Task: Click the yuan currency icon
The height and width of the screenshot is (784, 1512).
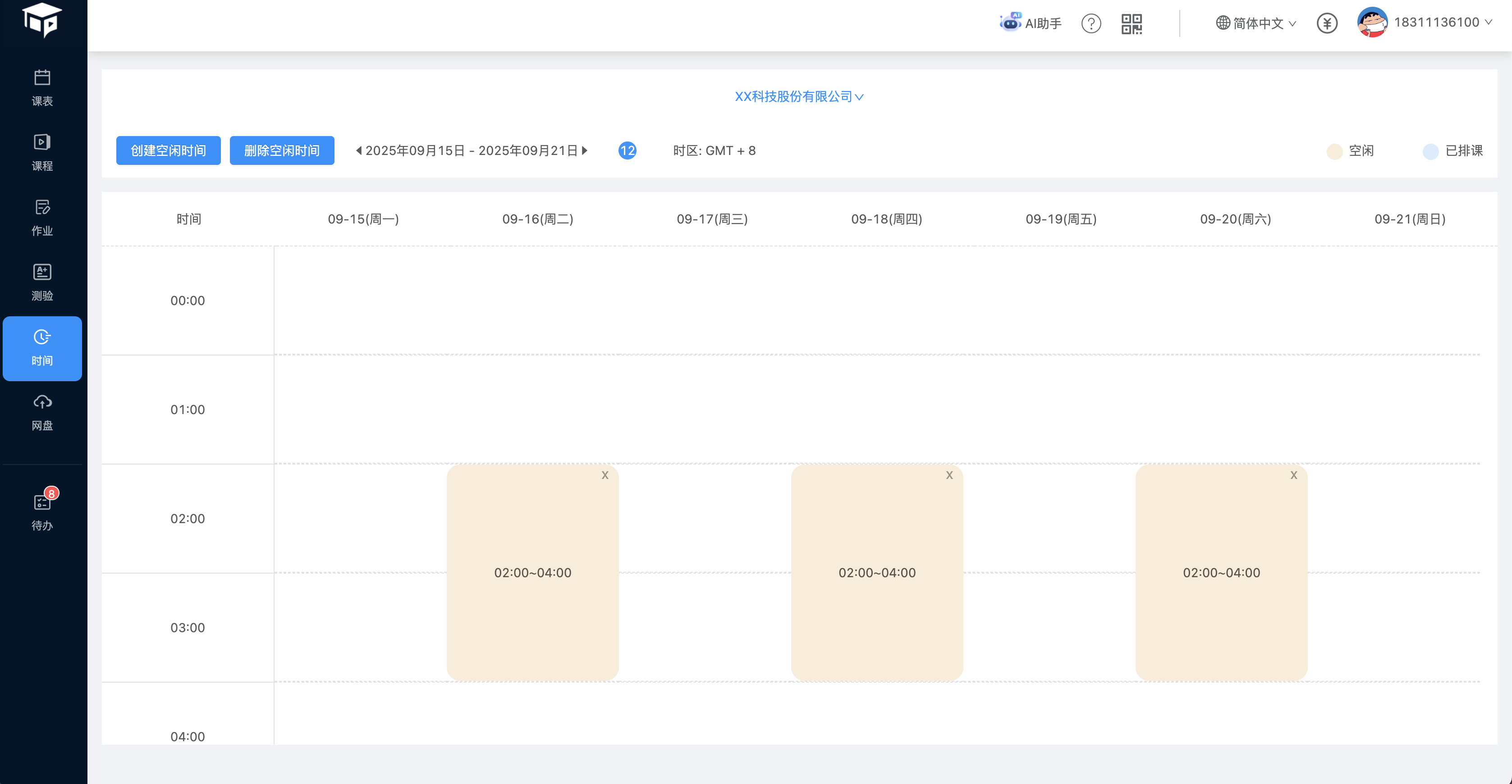Action: [x=1327, y=23]
